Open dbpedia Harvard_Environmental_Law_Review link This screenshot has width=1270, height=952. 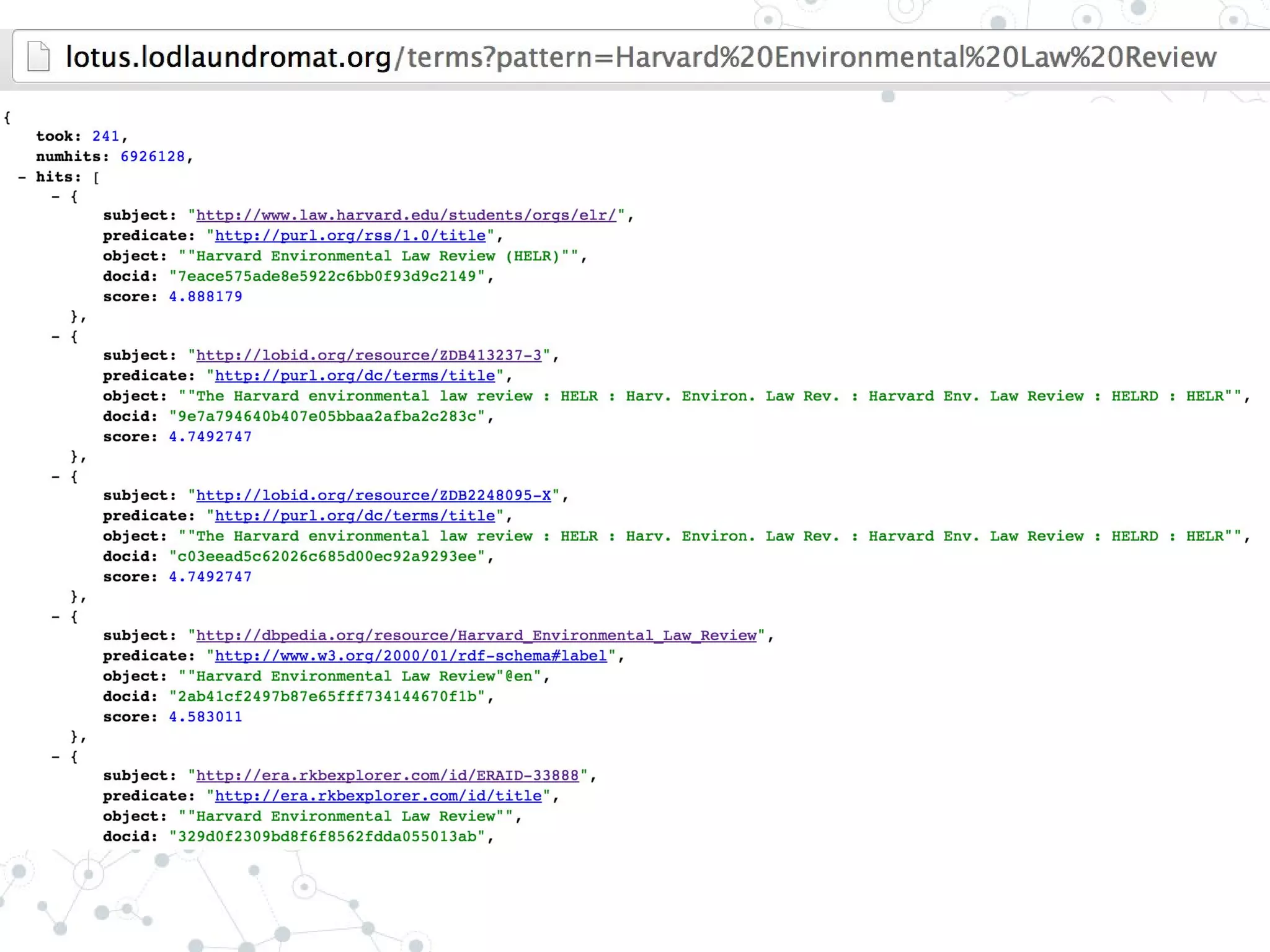(x=476, y=636)
